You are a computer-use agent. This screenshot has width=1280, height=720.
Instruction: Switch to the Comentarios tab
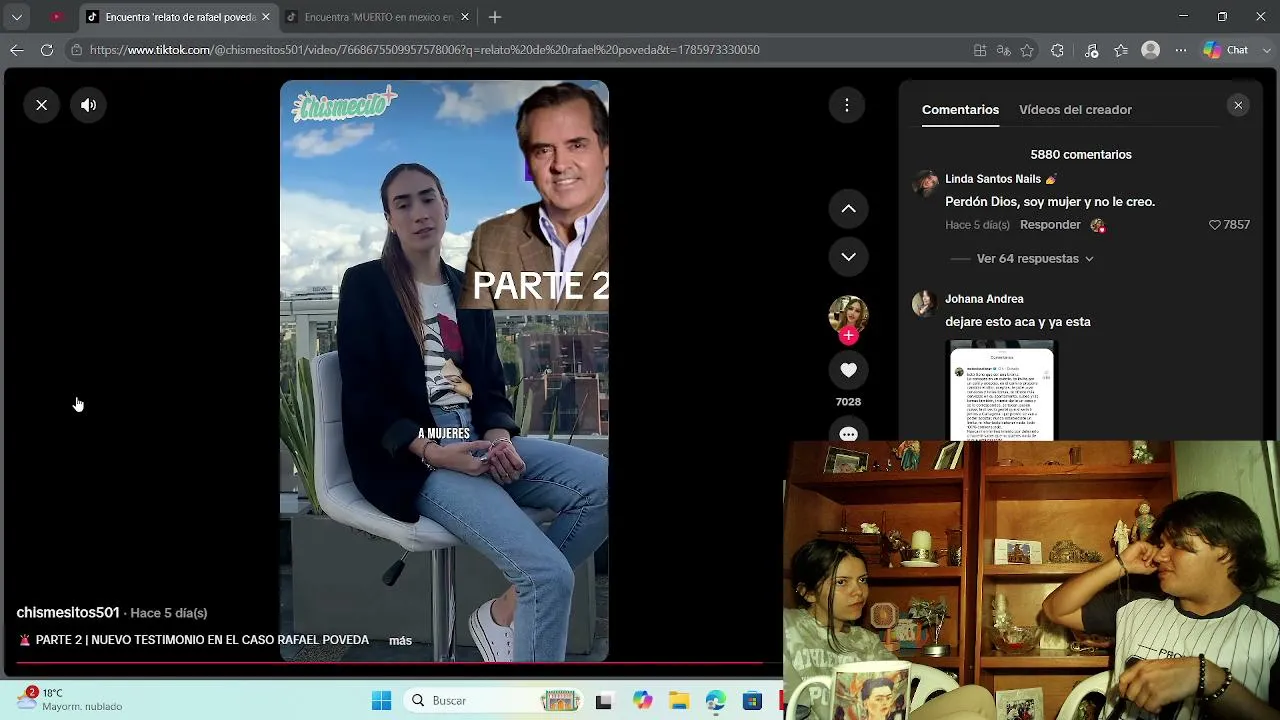[x=960, y=110]
